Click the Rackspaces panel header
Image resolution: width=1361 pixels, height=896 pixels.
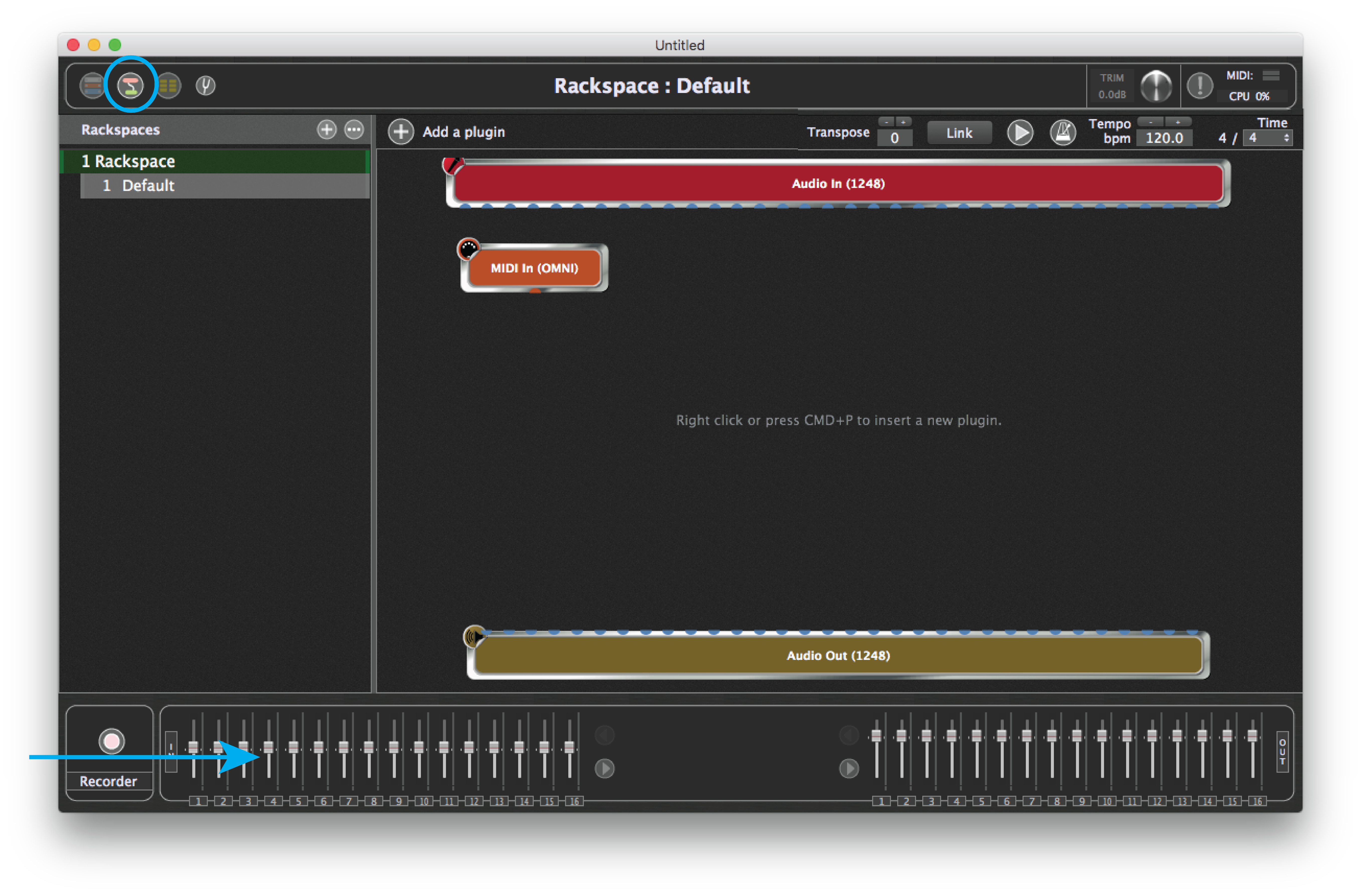click(215, 130)
